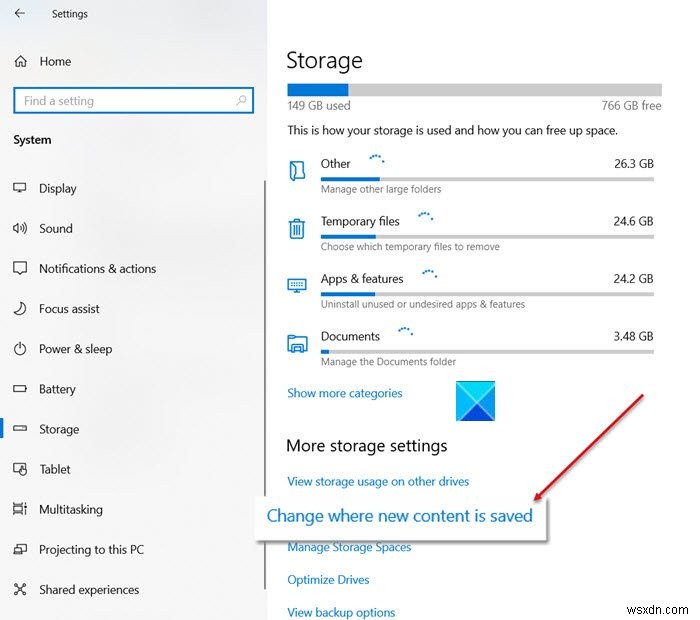Click the Apps & features 24.2 GB bar

click(488, 294)
